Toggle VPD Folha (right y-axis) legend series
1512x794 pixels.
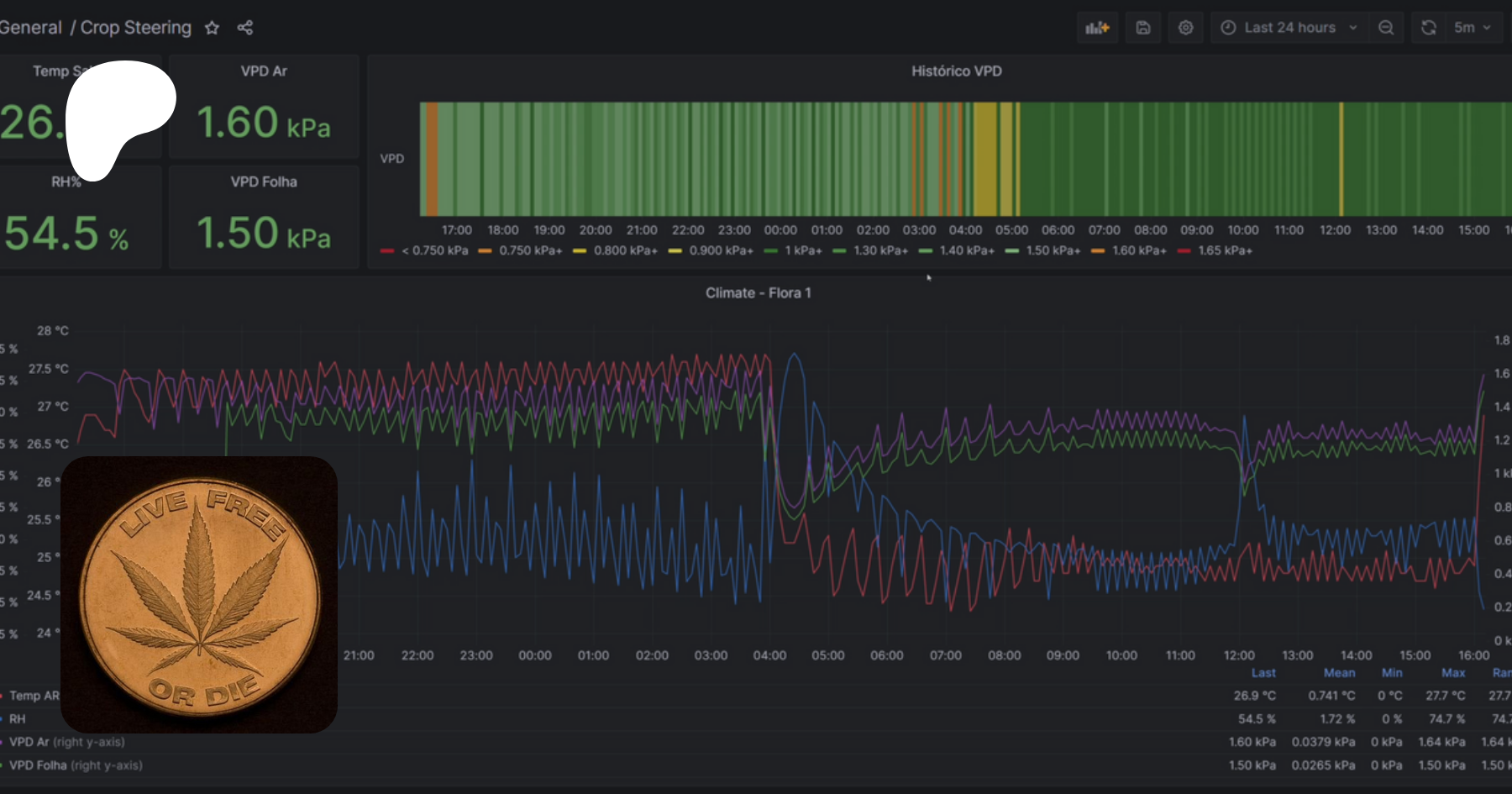[x=76, y=765]
